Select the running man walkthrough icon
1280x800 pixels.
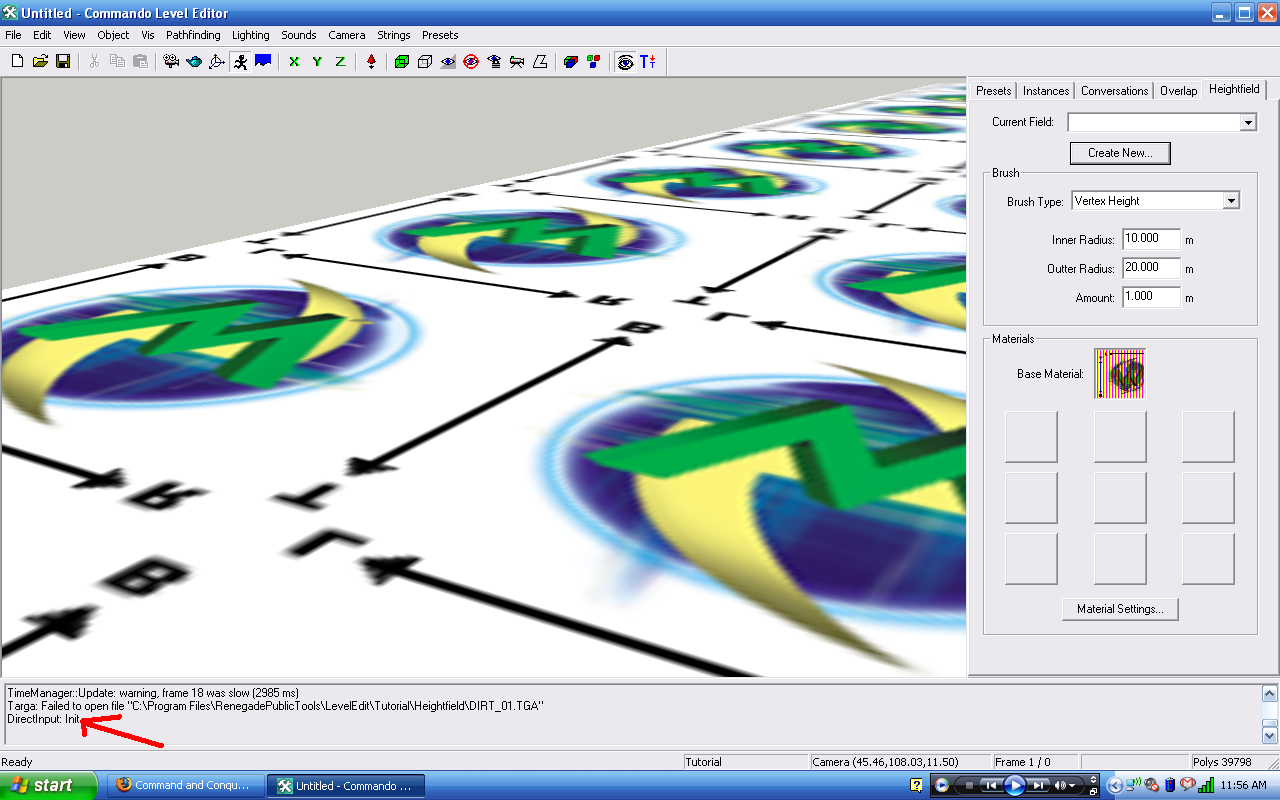pos(240,62)
